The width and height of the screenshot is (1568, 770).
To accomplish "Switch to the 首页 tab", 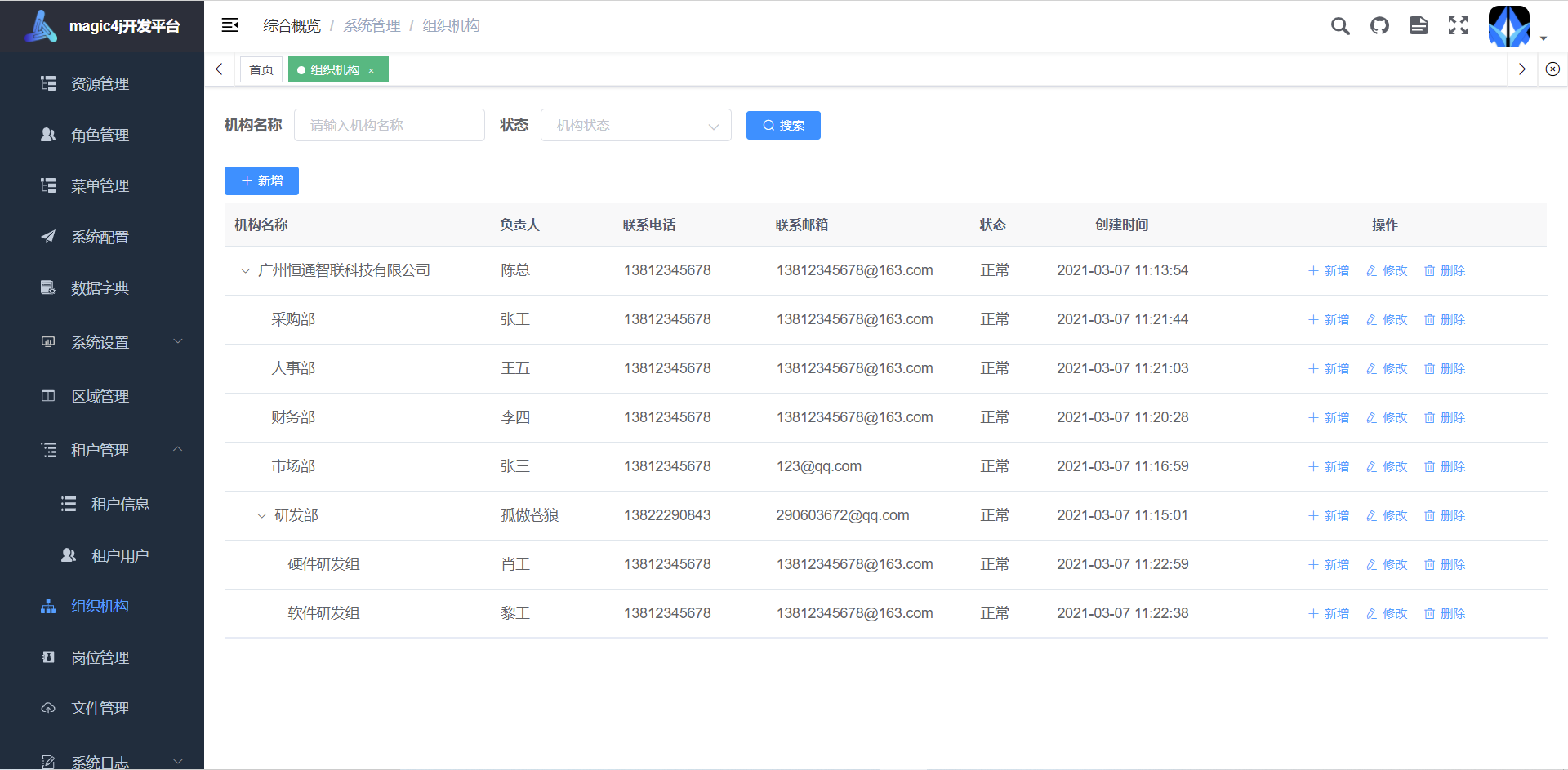I will [261, 69].
